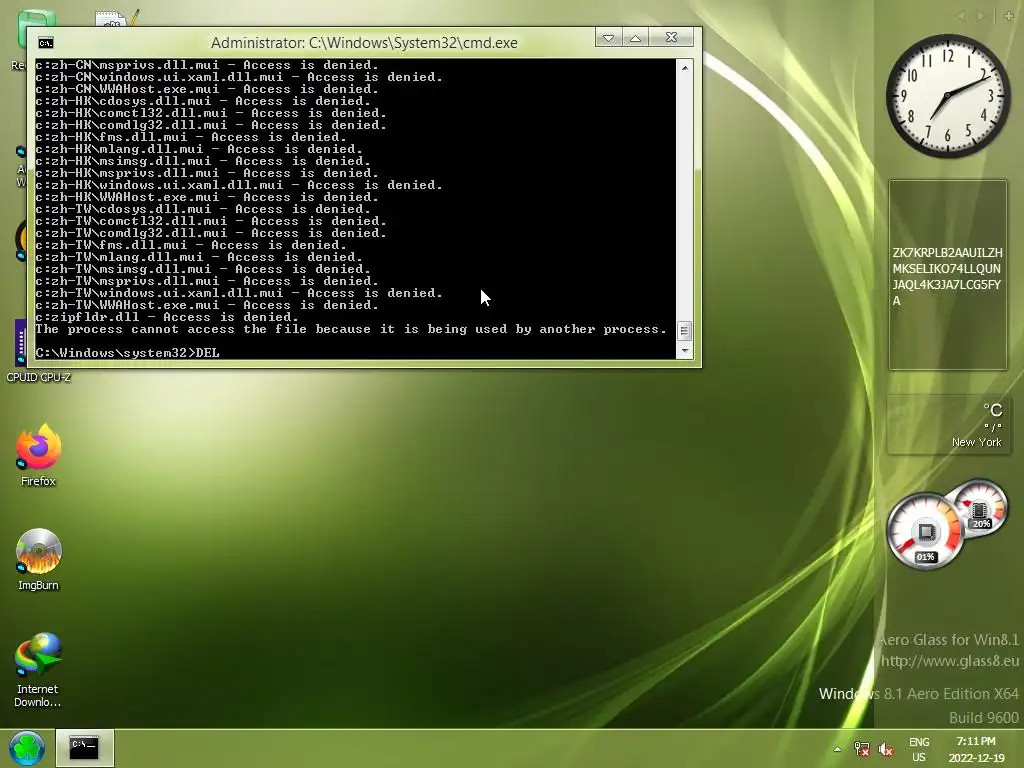The image size is (1024, 768).
Task: Launch Internet Download Manager desktop icon
Action: tap(38, 670)
